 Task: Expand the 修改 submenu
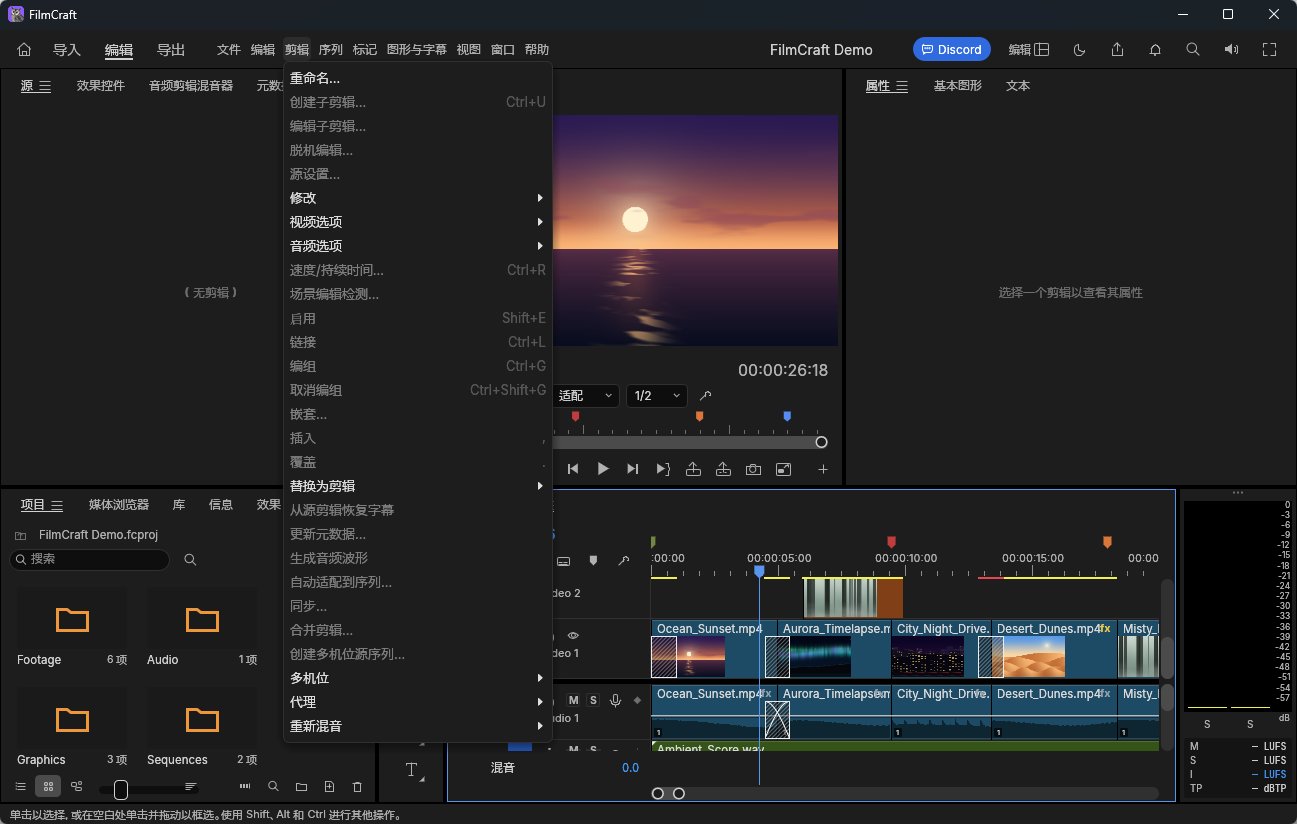point(417,198)
